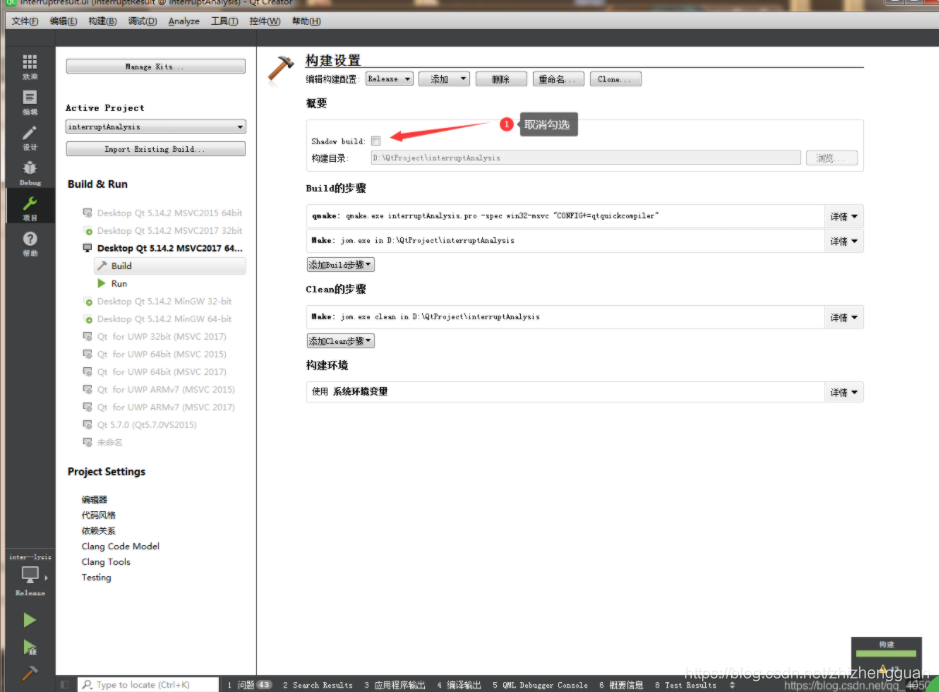Open the Compile Output pane tab

(x=459, y=685)
